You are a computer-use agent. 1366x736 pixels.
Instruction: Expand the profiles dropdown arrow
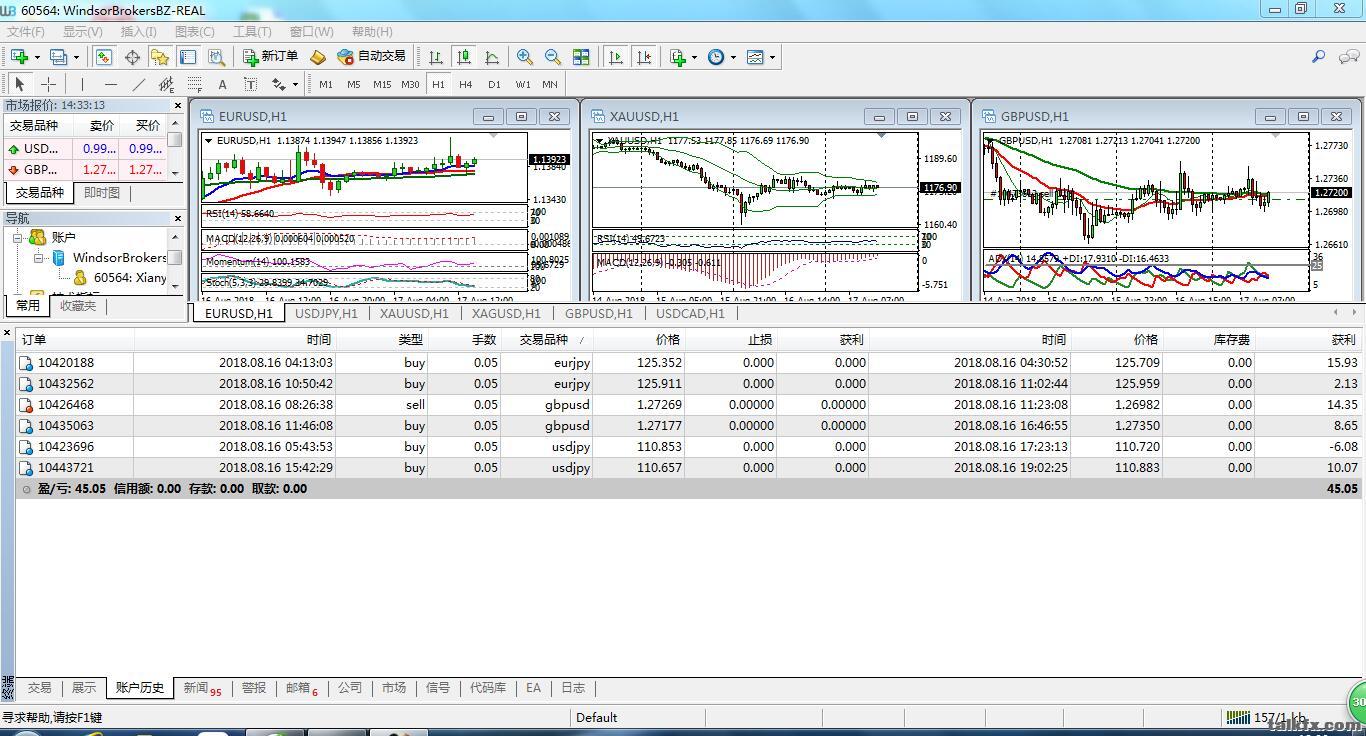(75, 57)
